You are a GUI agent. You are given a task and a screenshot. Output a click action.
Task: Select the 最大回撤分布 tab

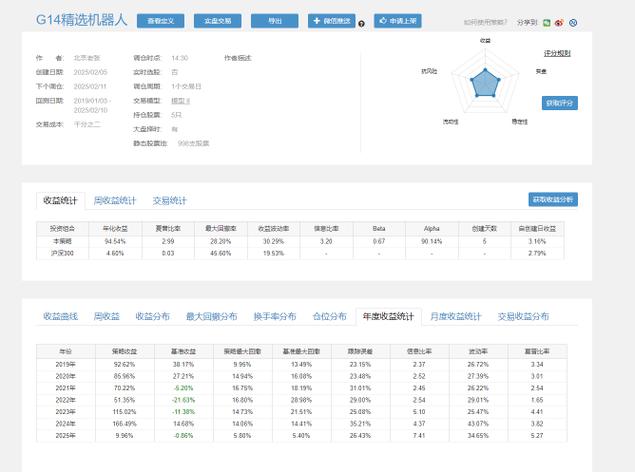pos(211,316)
